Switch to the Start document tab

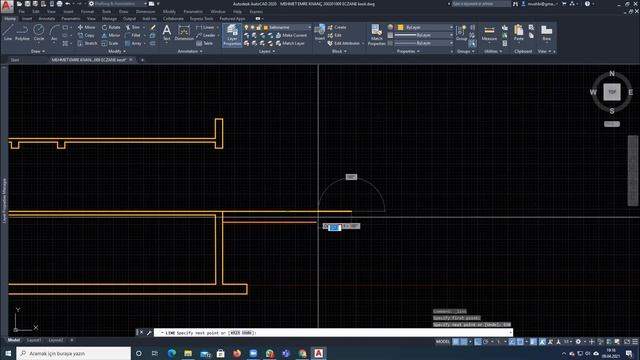(15, 60)
